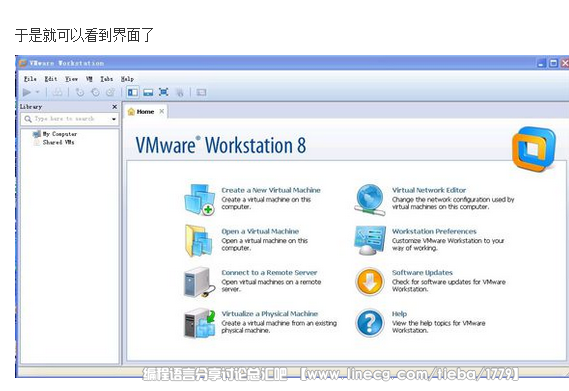
Task: Toggle the thumbnail bar toolbar icon
Action: [x=148, y=92]
